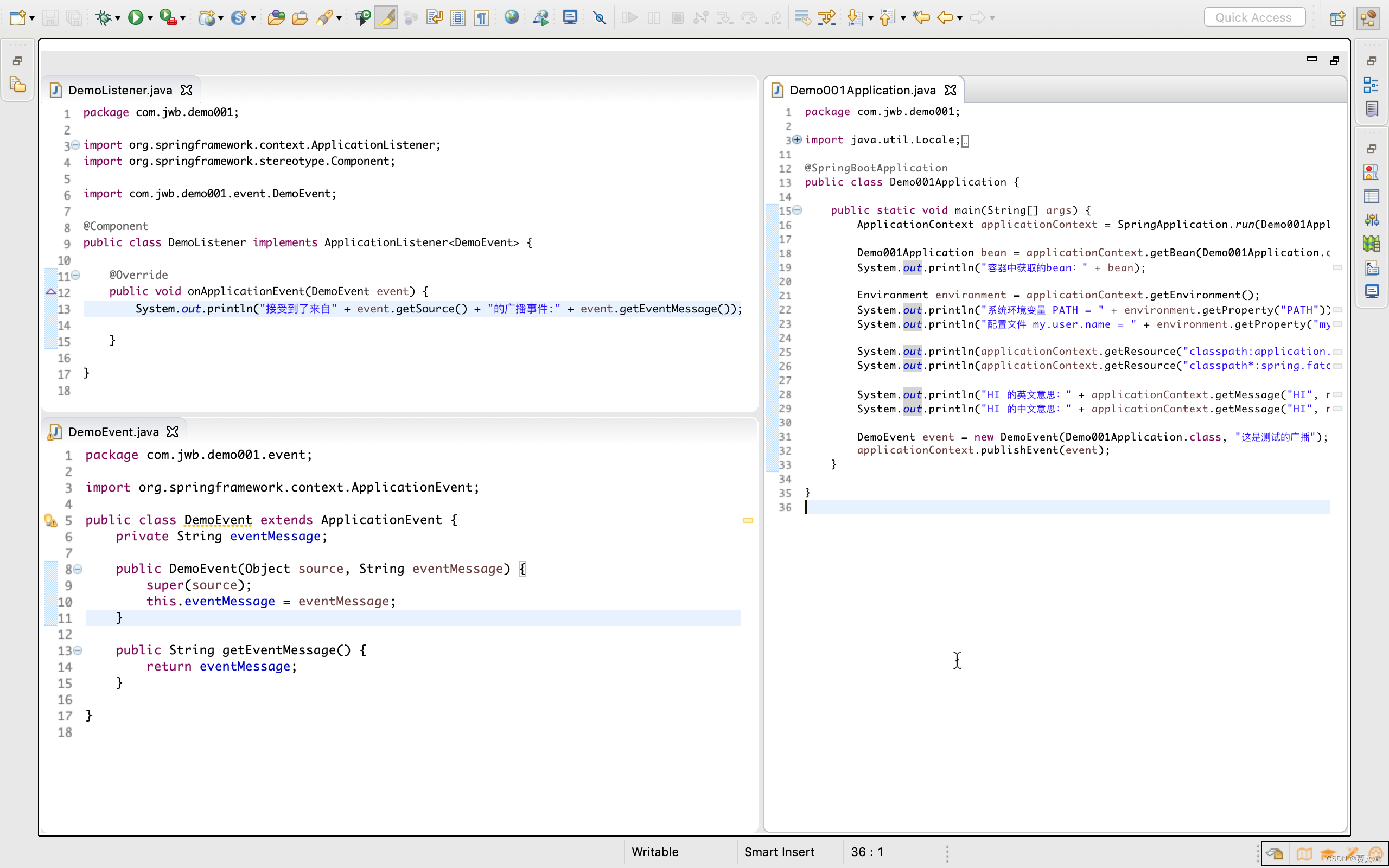Click the Run External Tools icon
1389x868 pixels.
coord(168,17)
